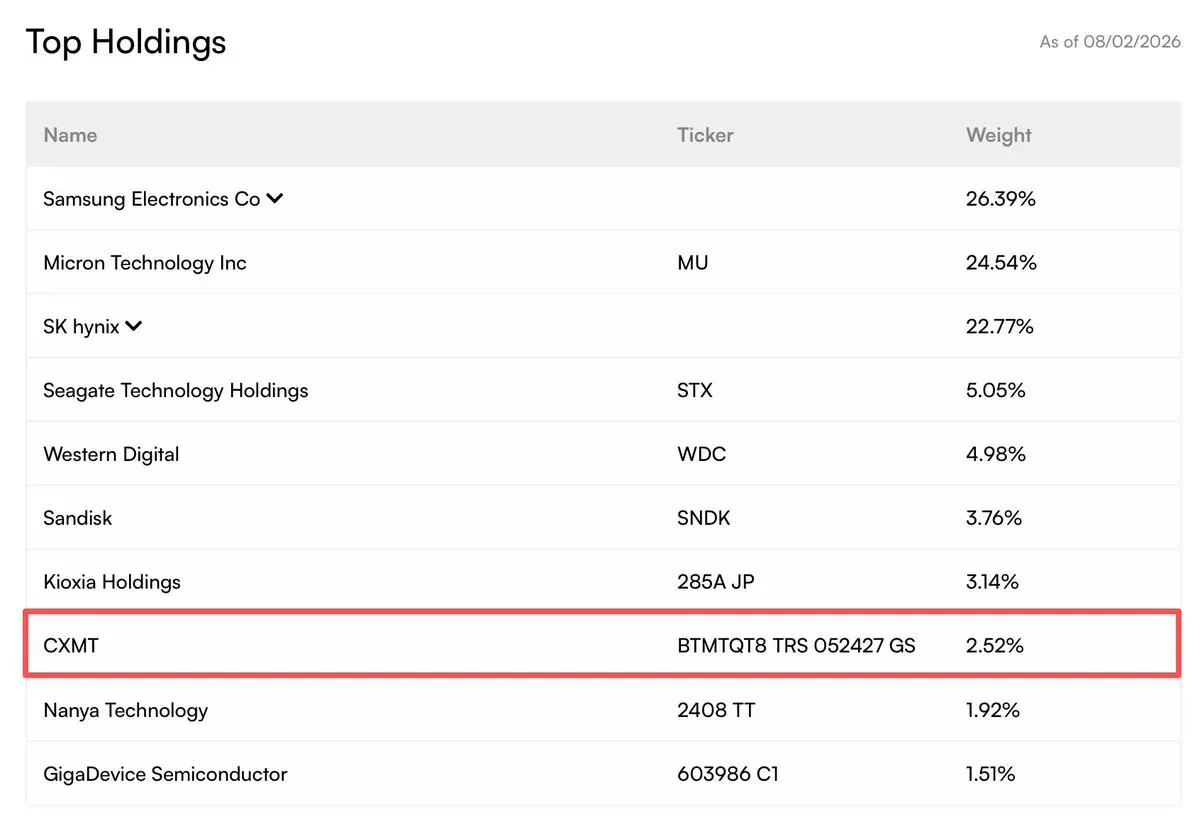Click the 3.14% weight value

[993, 582]
